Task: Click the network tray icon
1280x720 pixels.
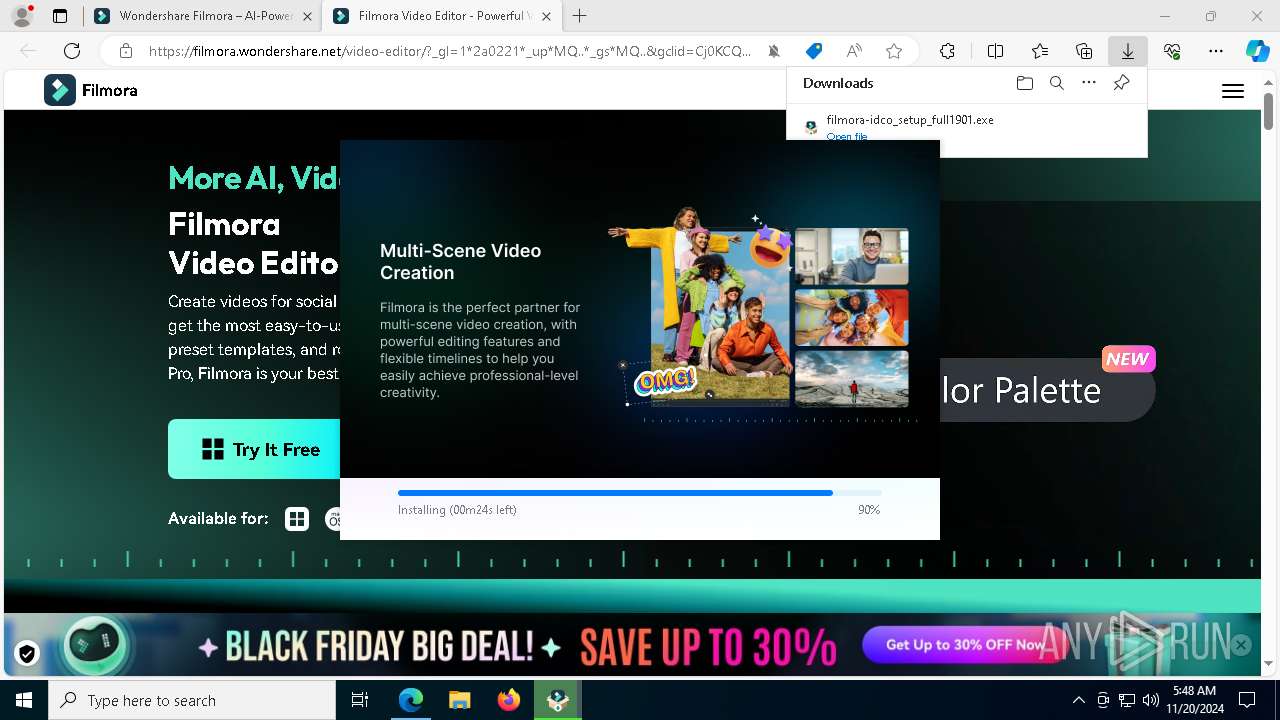Action: pos(1127,700)
